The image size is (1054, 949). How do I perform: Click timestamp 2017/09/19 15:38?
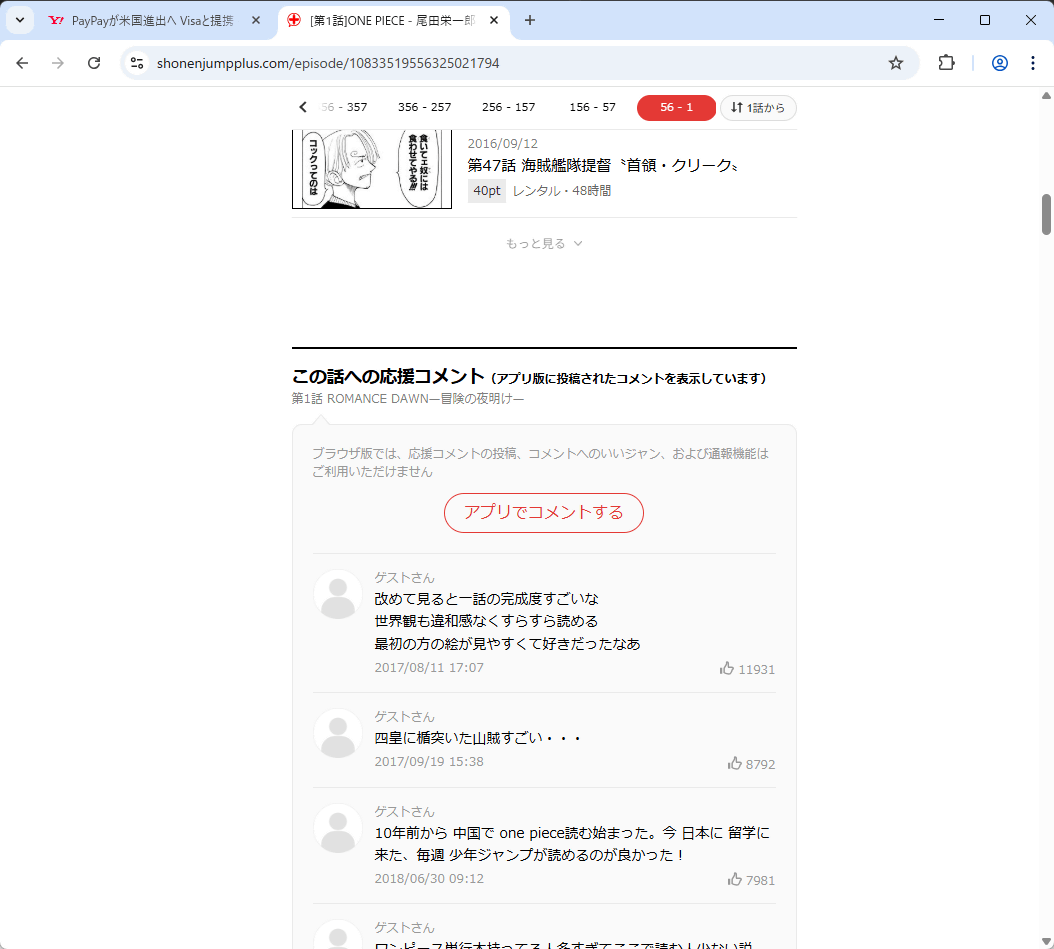(429, 761)
